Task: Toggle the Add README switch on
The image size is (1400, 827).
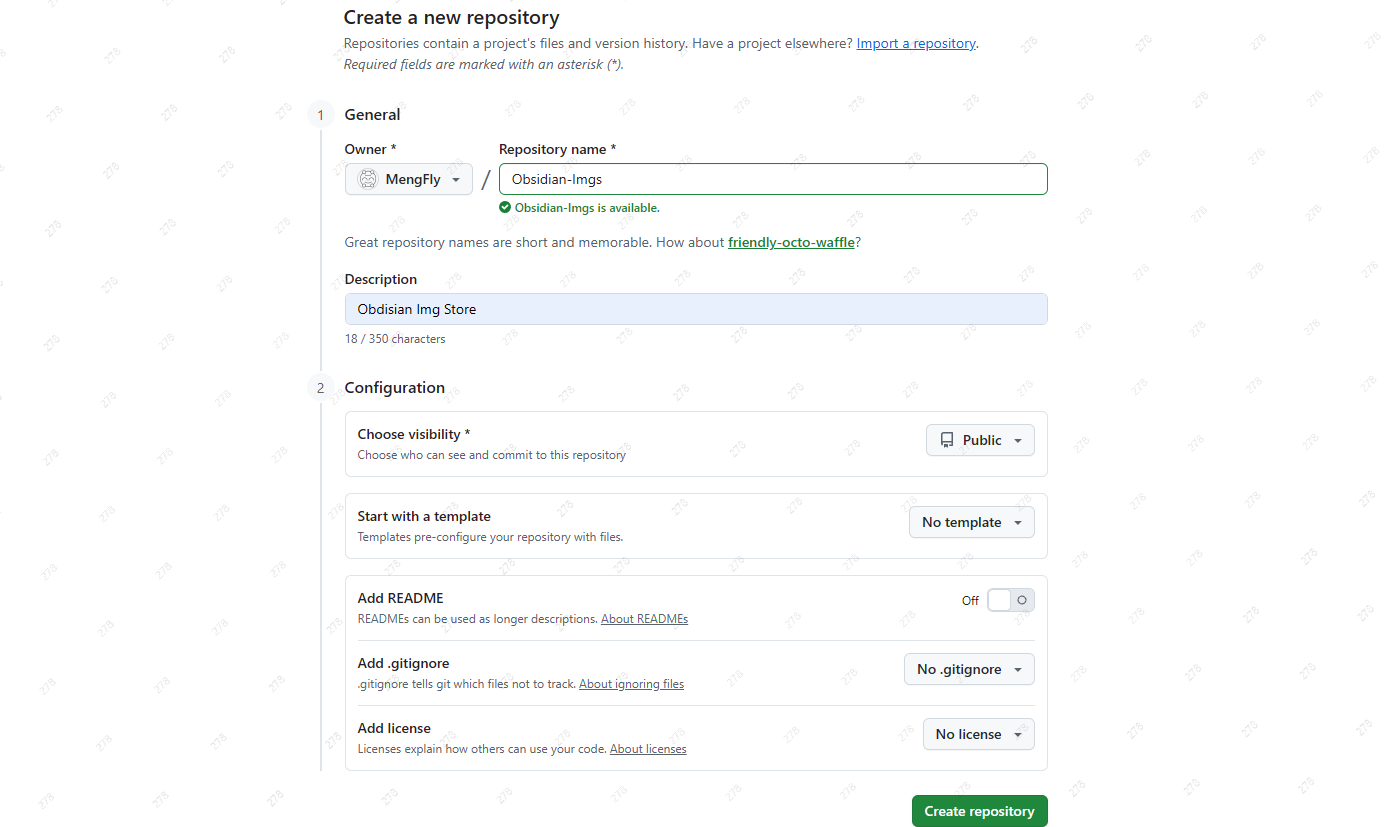Action: coord(1010,600)
